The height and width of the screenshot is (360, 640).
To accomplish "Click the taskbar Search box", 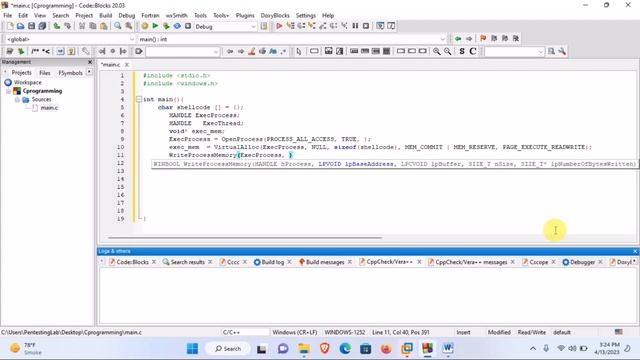I will point(228,349).
